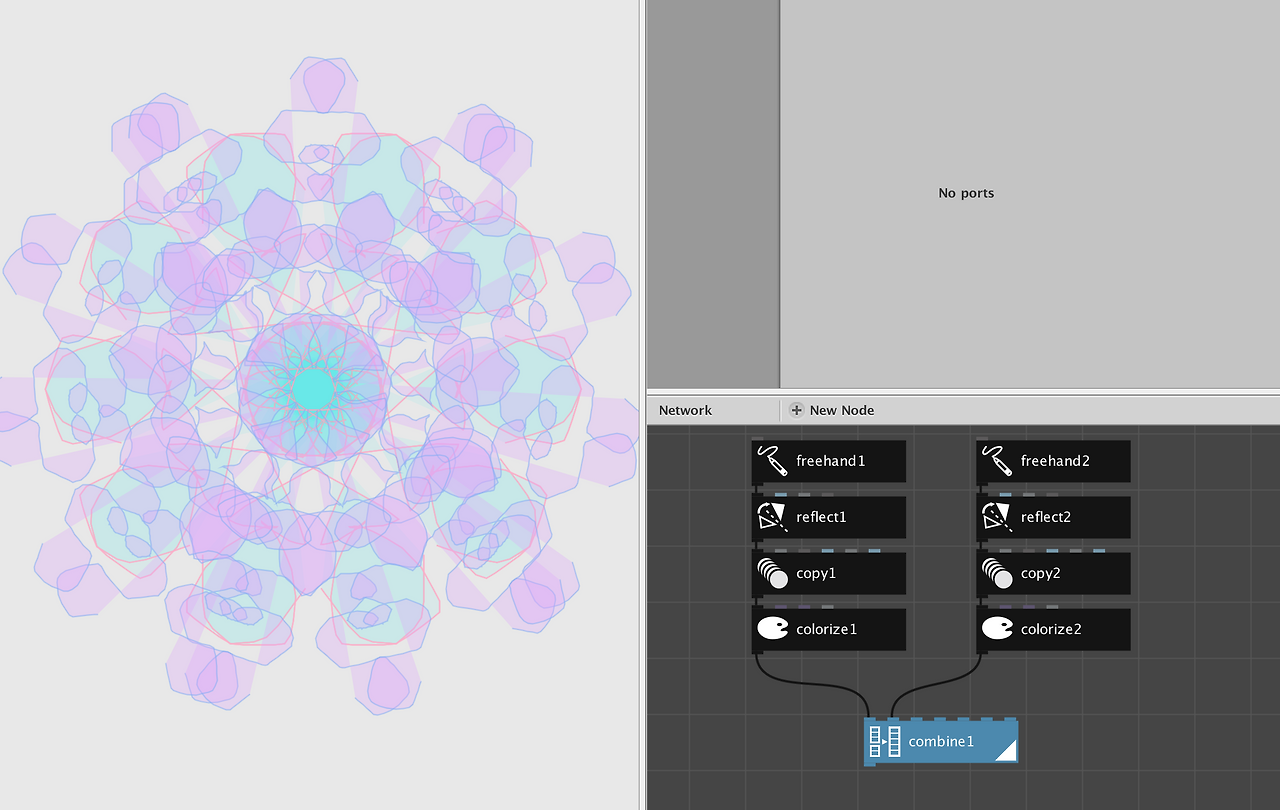Select the freehand2 node label
1280x810 pixels.
tap(1056, 461)
